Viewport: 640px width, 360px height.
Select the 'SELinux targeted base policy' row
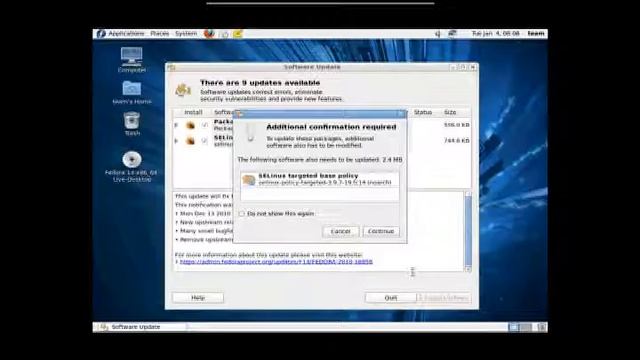(320, 179)
